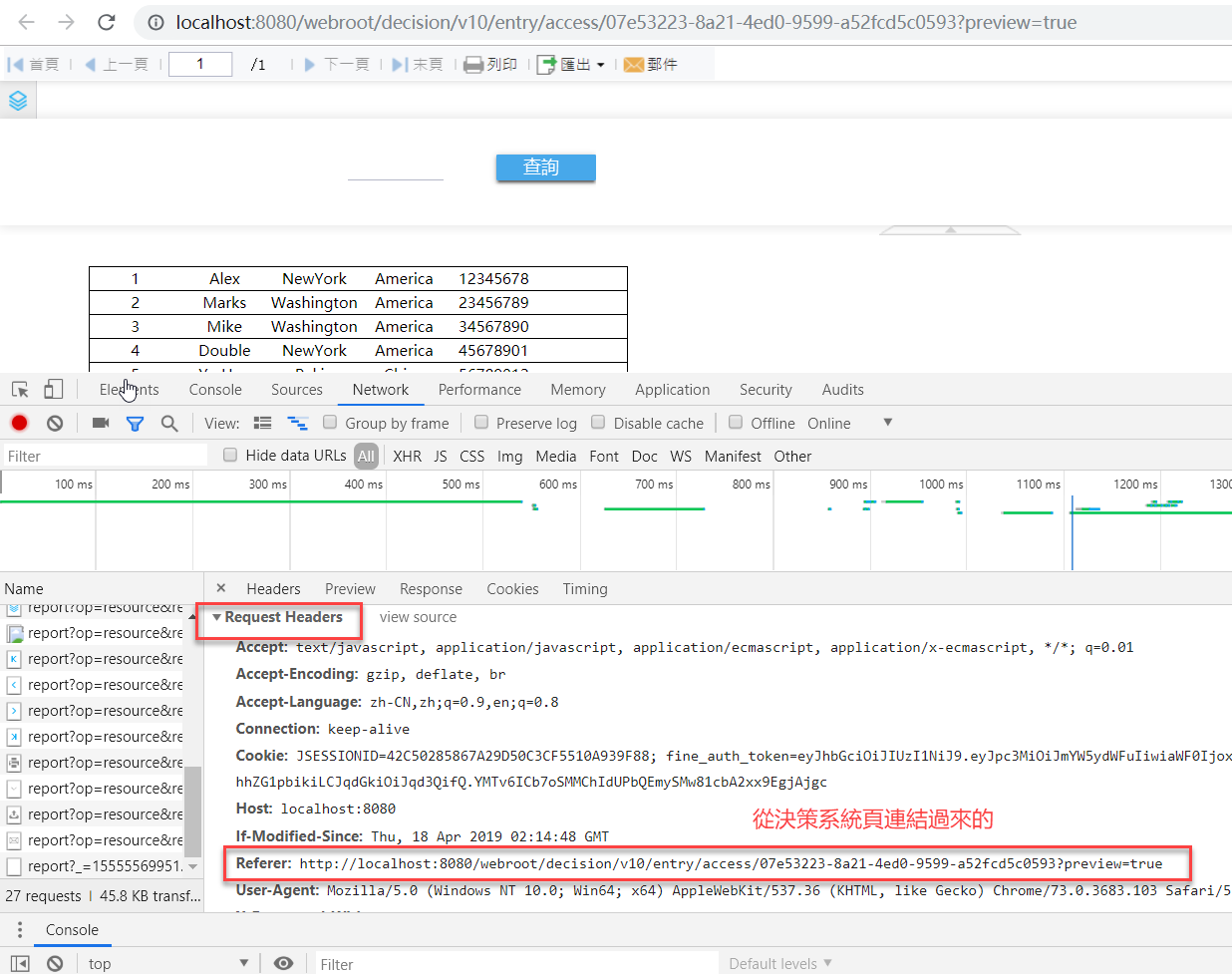
Task: Clear the network requests list
Action: [x=54, y=423]
